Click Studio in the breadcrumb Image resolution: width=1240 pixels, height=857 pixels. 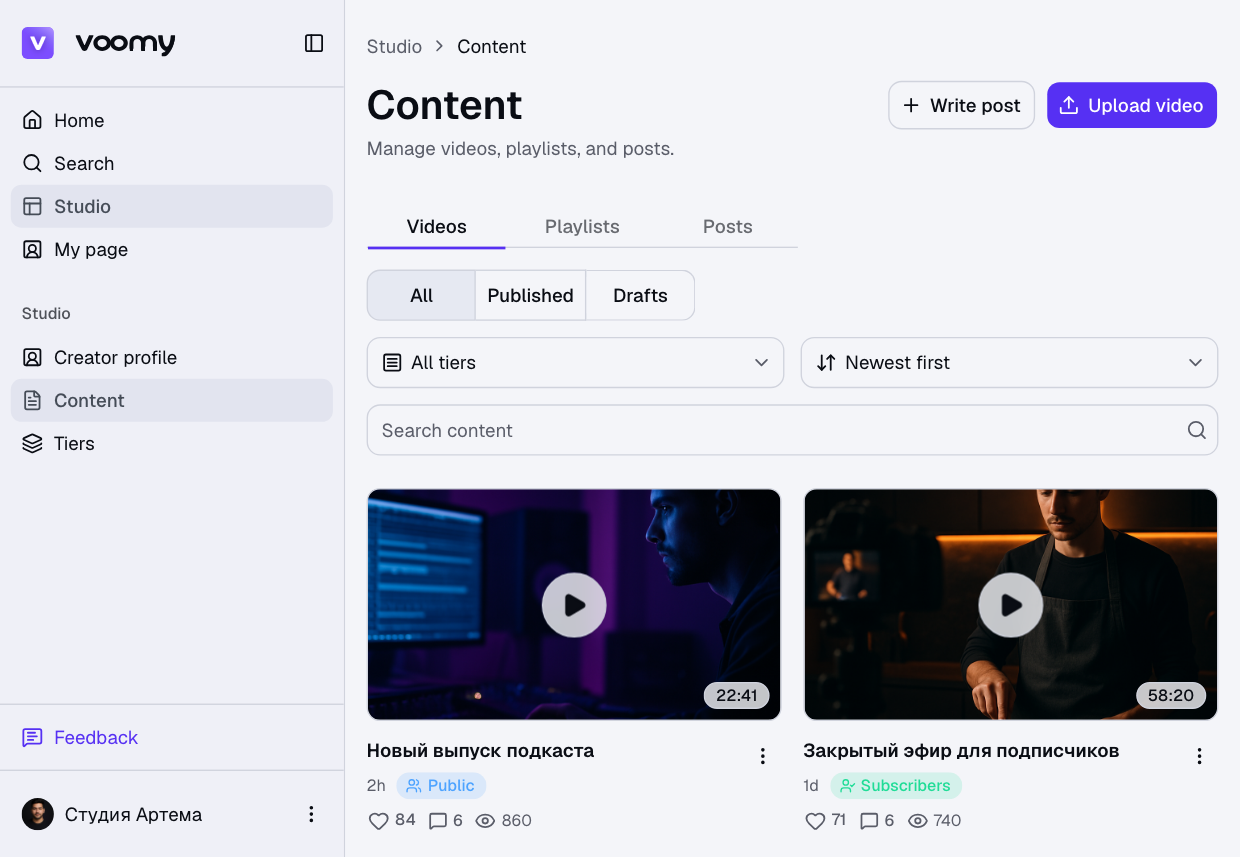coord(394,46)
